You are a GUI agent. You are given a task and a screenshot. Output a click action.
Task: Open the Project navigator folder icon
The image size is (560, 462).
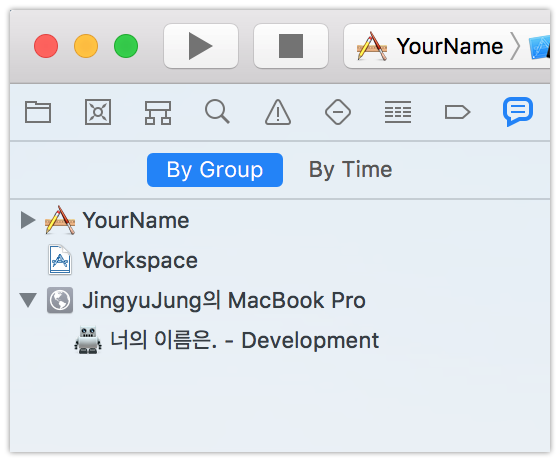(x=38, y=112)
